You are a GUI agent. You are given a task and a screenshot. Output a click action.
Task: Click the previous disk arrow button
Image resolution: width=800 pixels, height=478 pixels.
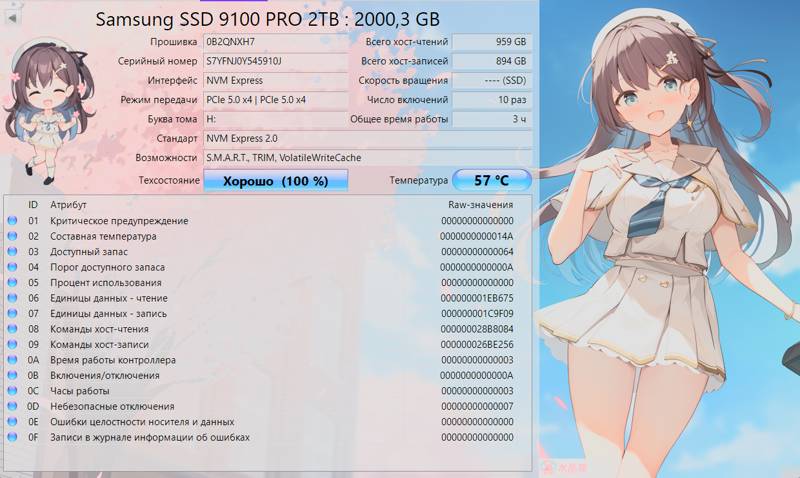[x=12, y=17]
